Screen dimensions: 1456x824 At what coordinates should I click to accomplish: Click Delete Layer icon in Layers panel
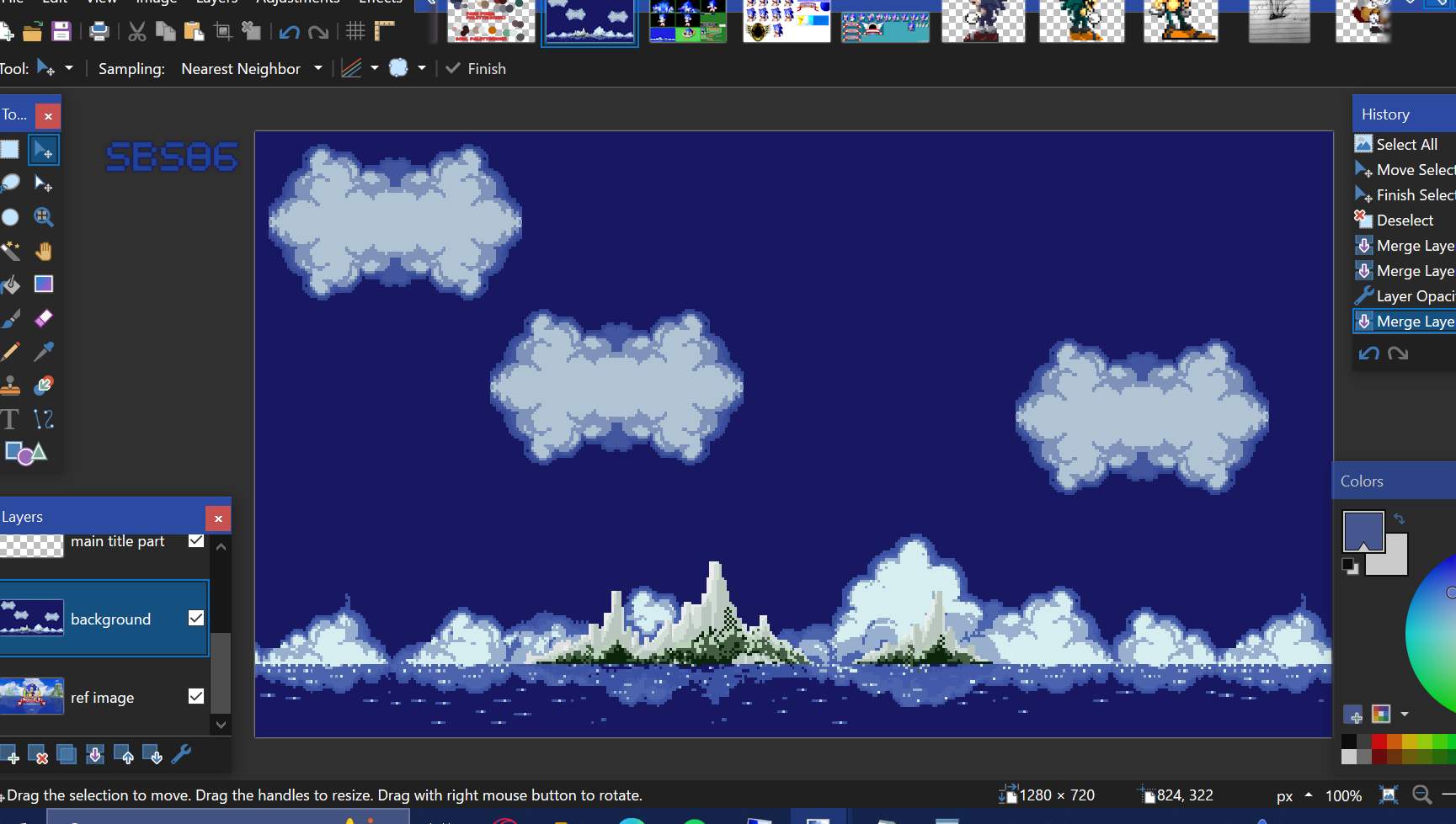(38, 755)
